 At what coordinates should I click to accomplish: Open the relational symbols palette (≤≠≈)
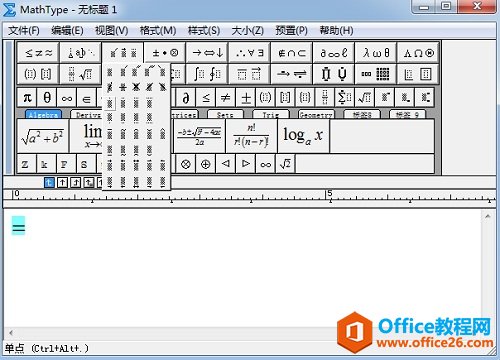click(38, 53)
